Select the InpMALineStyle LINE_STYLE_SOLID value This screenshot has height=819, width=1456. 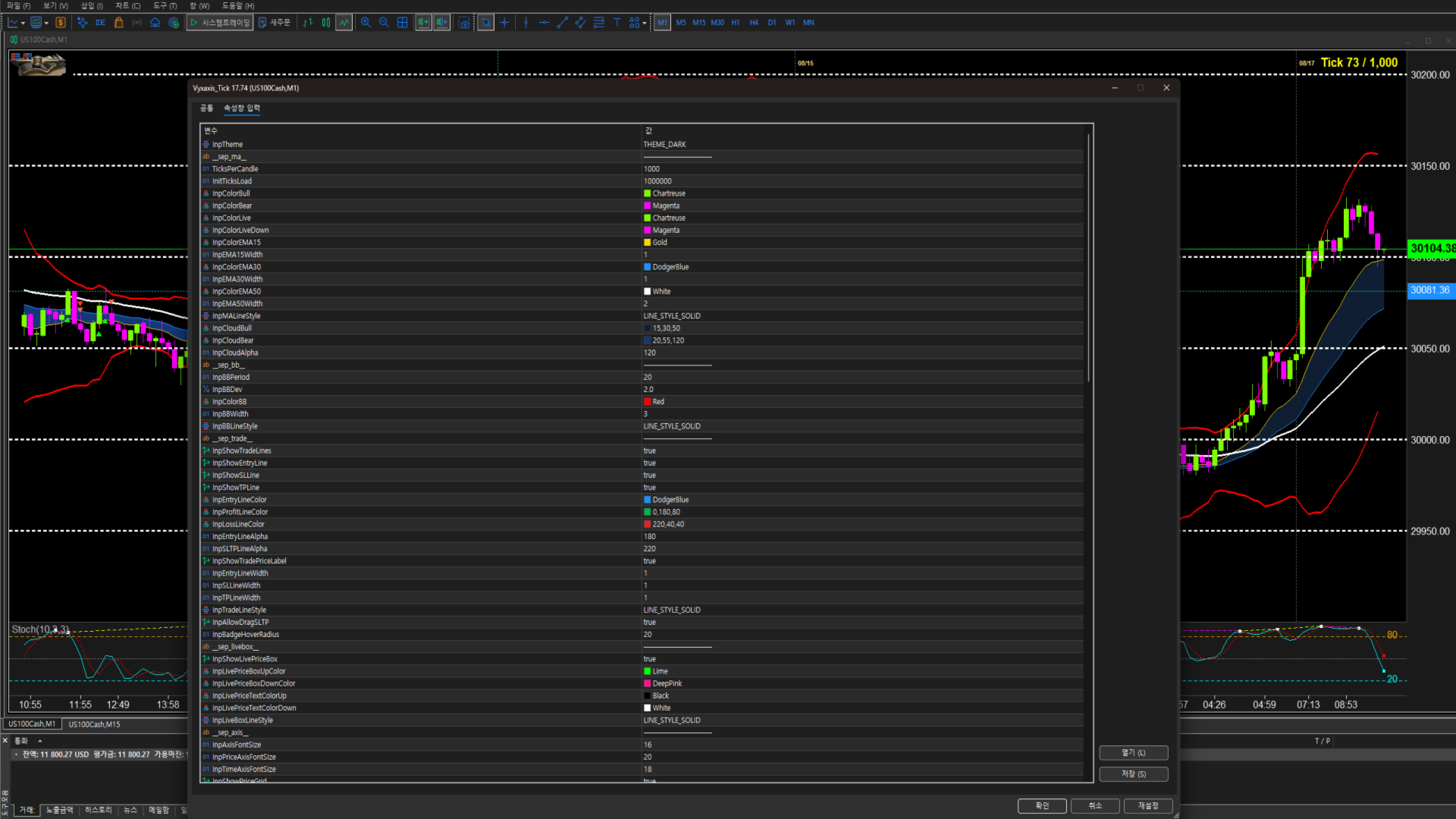[672, 316]
